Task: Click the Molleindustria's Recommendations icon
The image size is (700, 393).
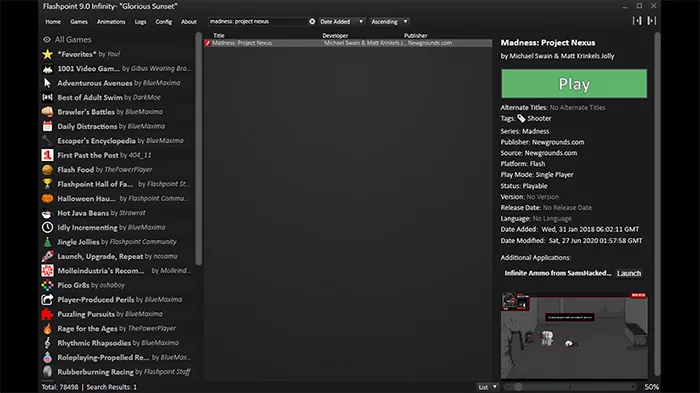Action: pyautogui.click(x=47, y=271)
